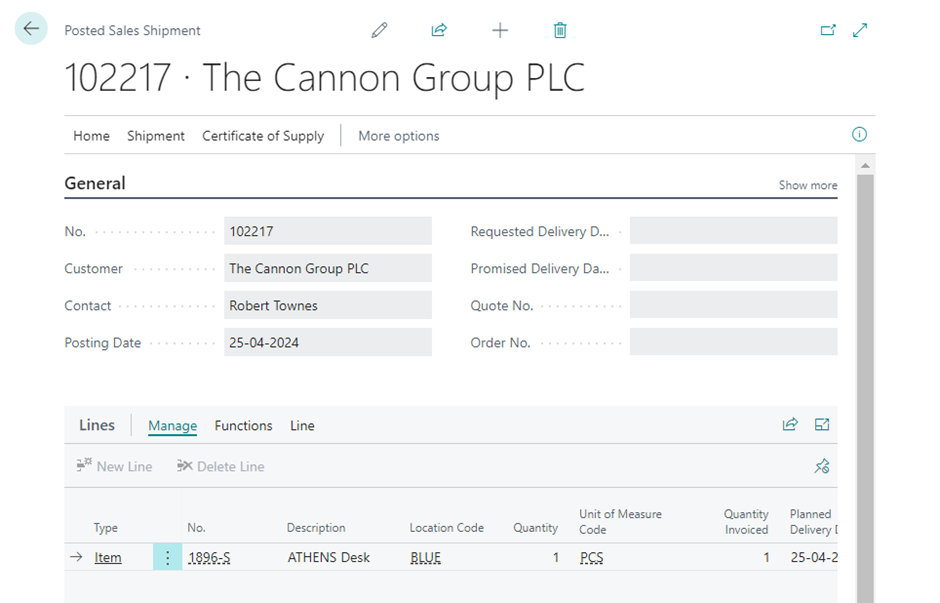This screenshot has width=940, height=603.
Task: Click the pencil edit icon
Action: (x=379, y=30)
